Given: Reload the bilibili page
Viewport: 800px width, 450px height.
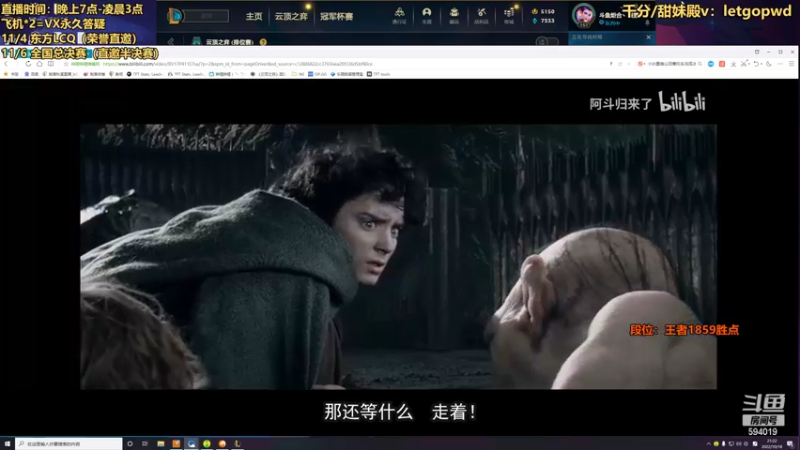Looking at the screenshot, I should (28, 64).
